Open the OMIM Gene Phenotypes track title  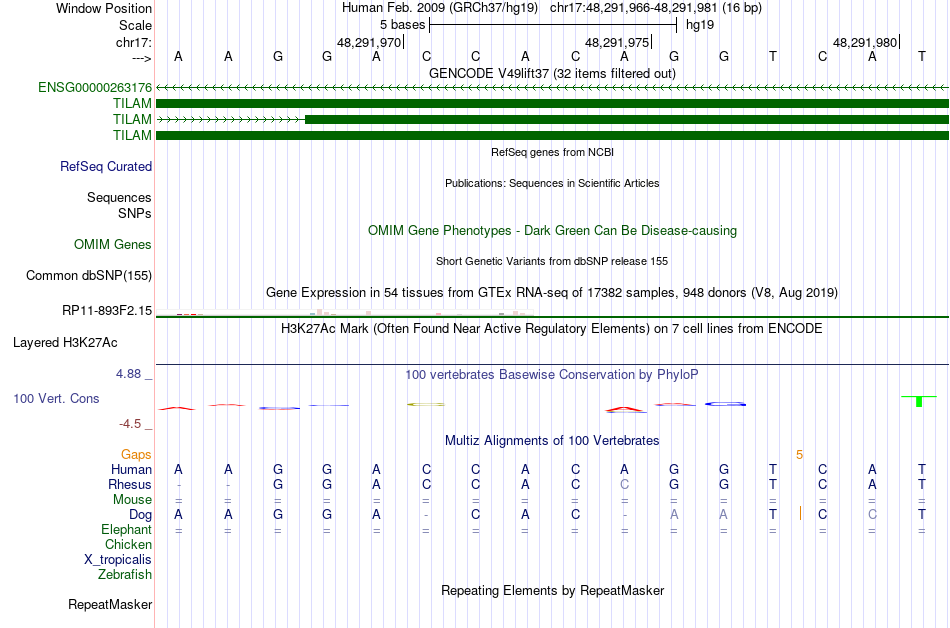(552, 231)
